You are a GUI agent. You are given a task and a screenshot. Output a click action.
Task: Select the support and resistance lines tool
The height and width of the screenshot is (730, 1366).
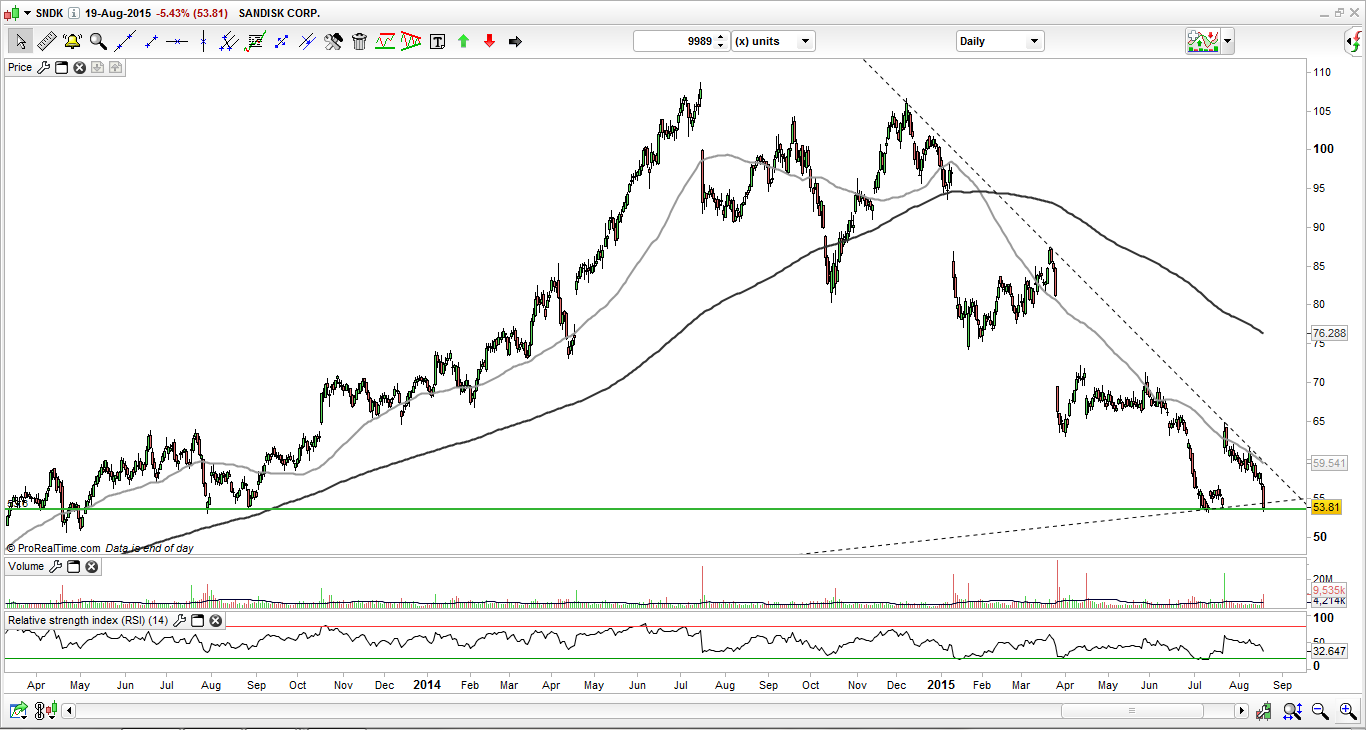pos(385,41)
